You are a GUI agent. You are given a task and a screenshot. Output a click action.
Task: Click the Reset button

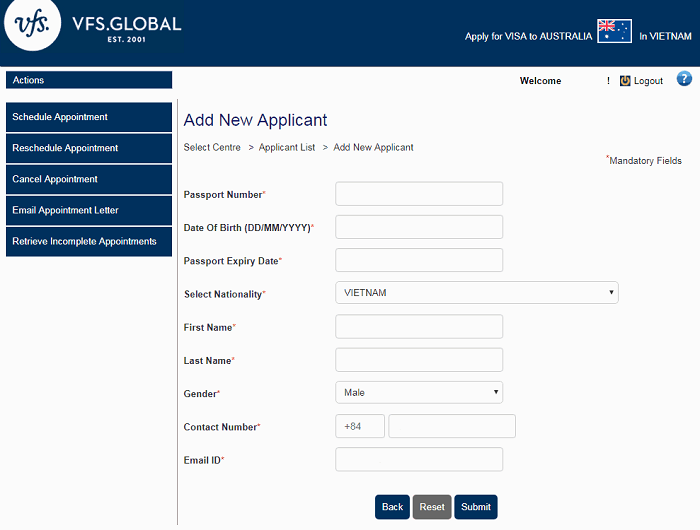click(x=432, y=507)
